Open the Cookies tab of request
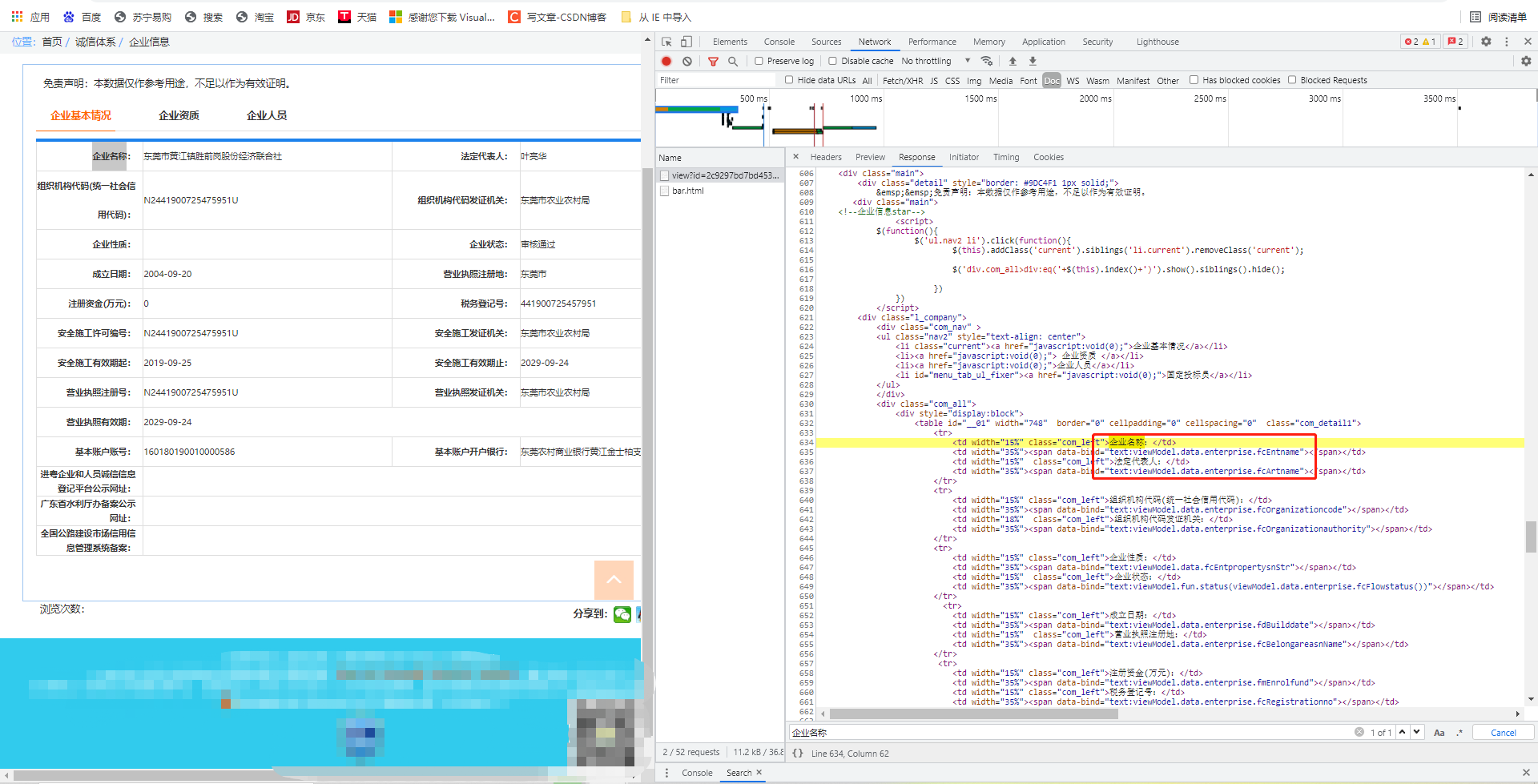The width and height of the screenshot is (1538, 784). [x=1049, y=157]
